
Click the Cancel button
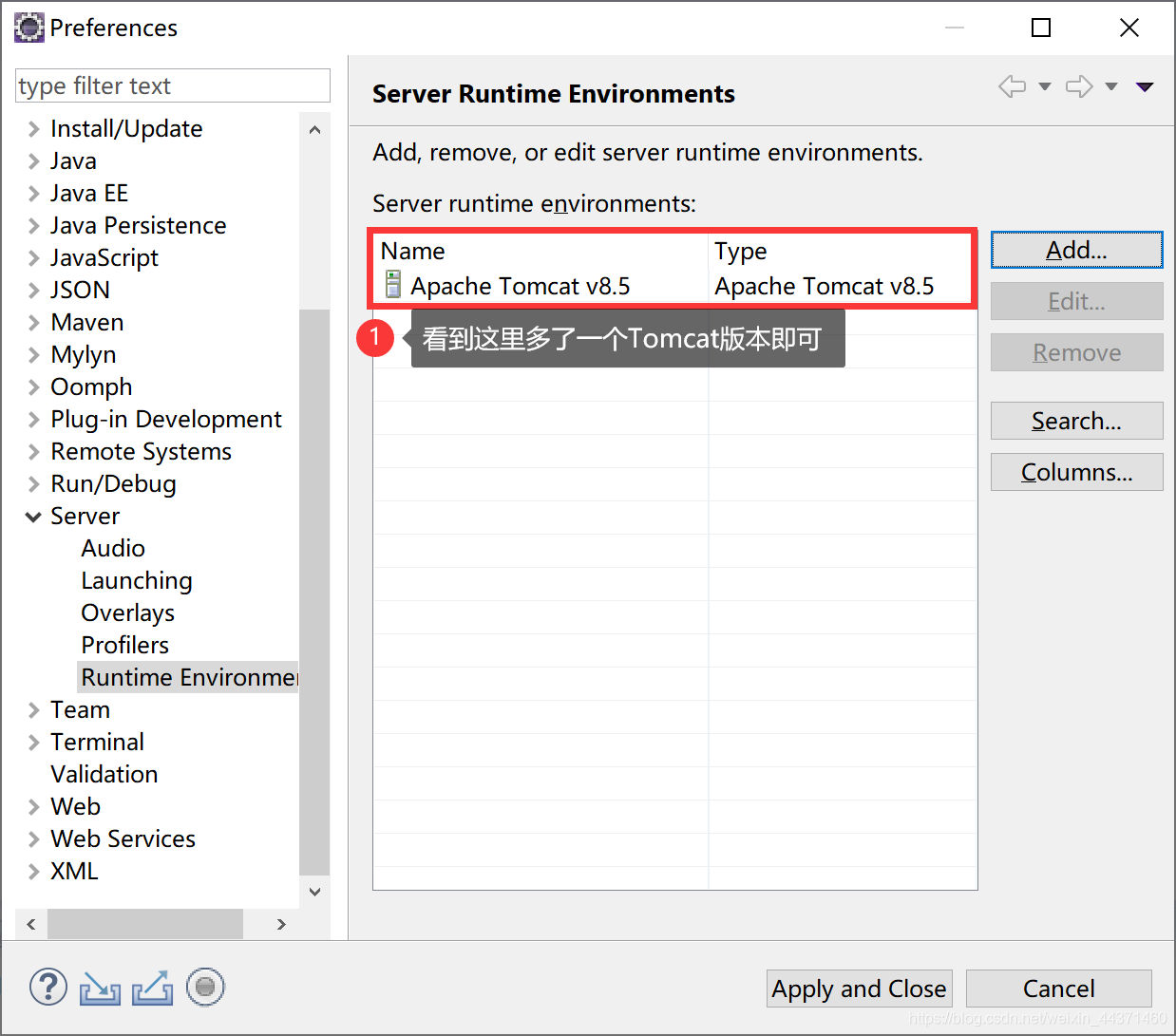[1059, 989]
